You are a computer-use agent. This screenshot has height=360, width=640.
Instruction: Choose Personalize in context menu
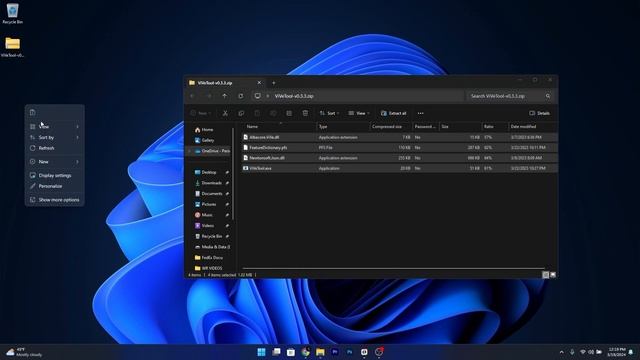click(54, 186)
